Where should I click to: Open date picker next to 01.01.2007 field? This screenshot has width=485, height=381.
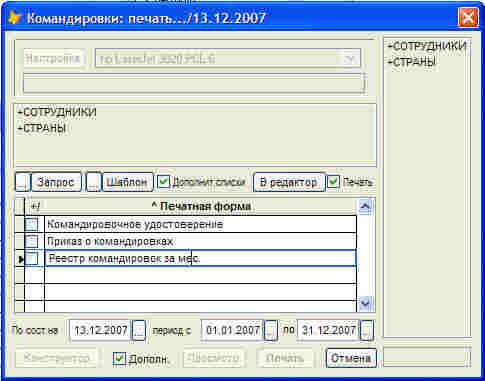coord(271,330)
